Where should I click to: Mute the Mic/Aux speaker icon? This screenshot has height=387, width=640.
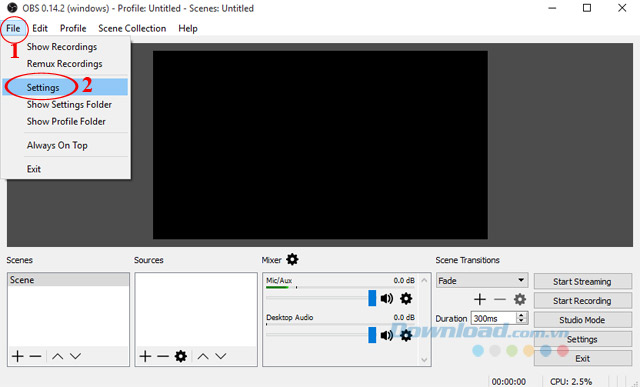click(x=387, y=299)
